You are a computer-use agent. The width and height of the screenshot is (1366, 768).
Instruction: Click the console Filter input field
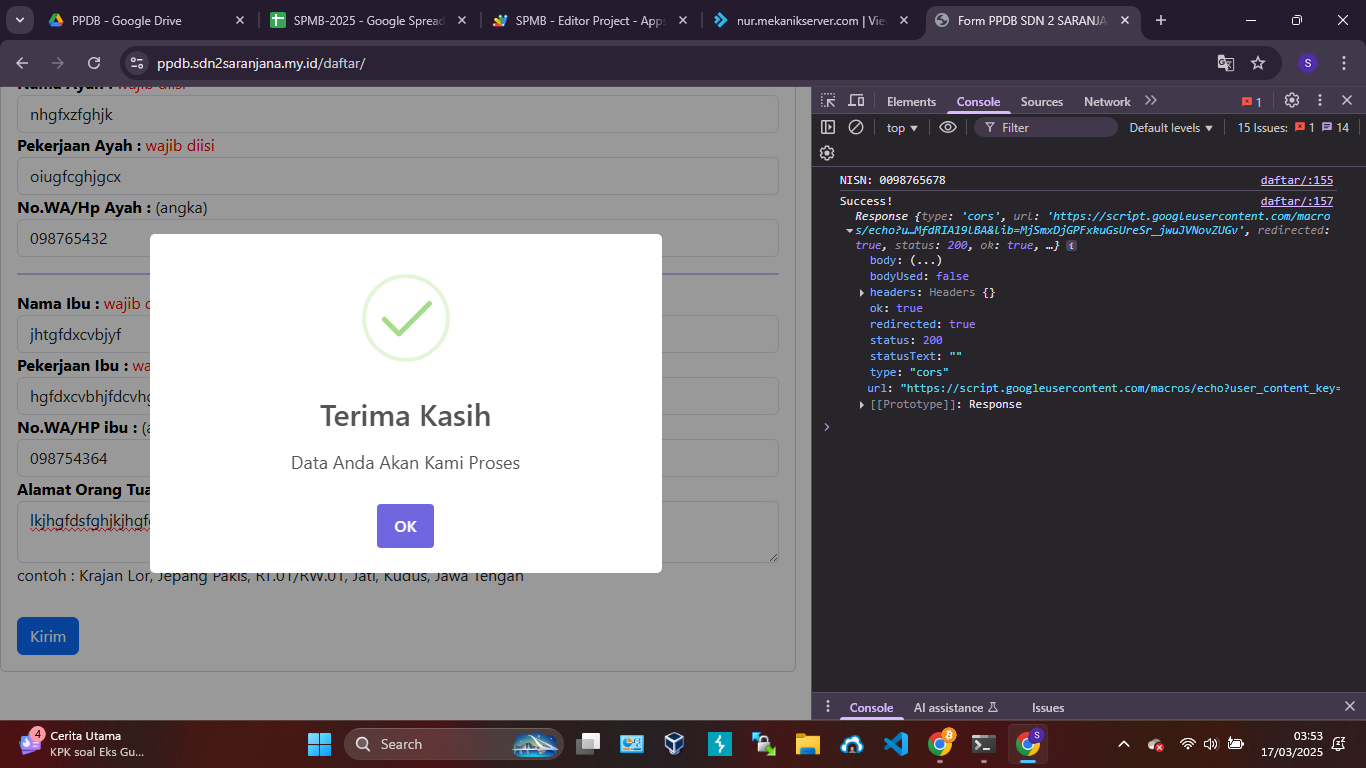1045,127
